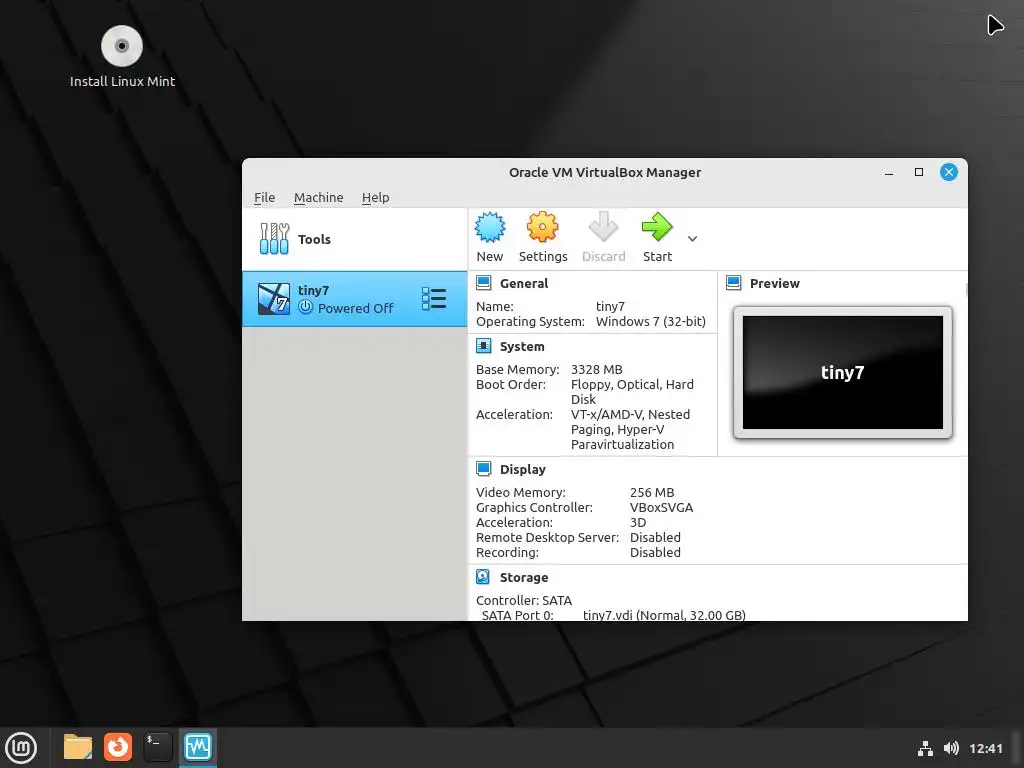
Task: Open the Tools pane icon
Action: point(274,239)
